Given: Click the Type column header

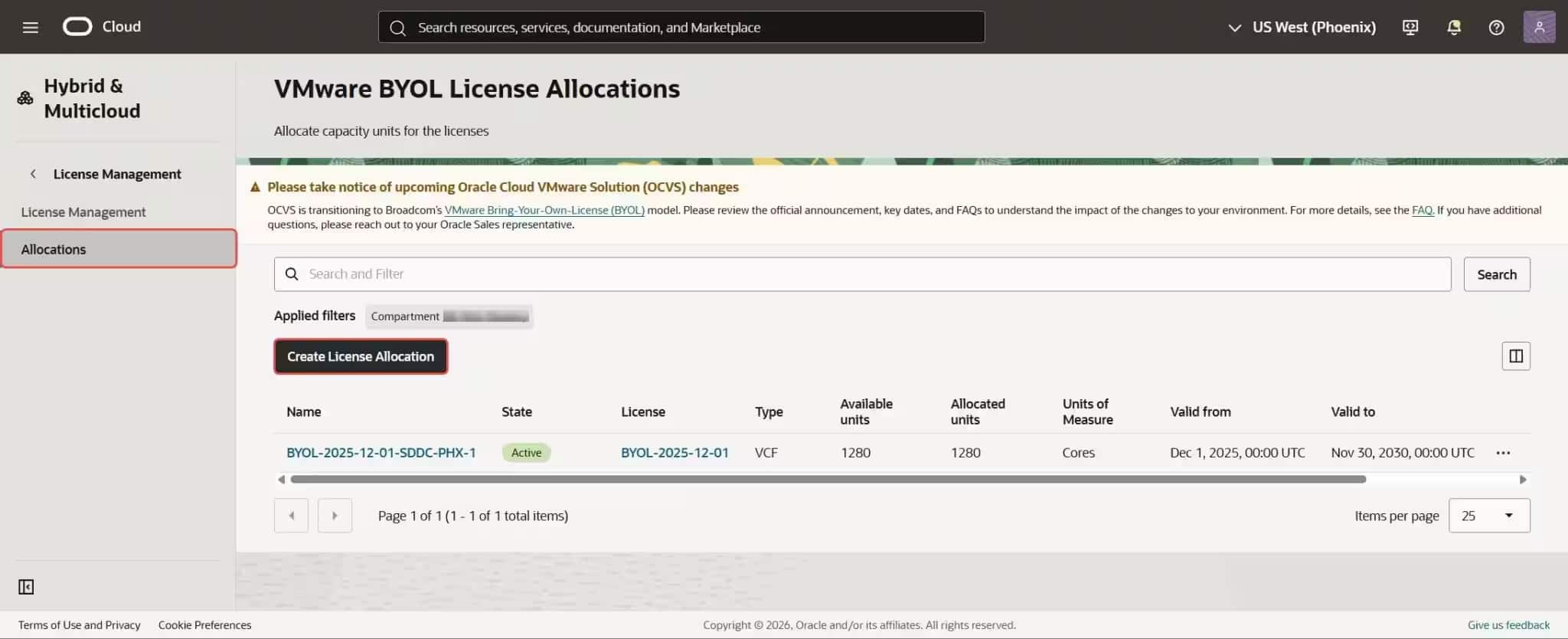Looking at the screenshot, I should point(769,412).
